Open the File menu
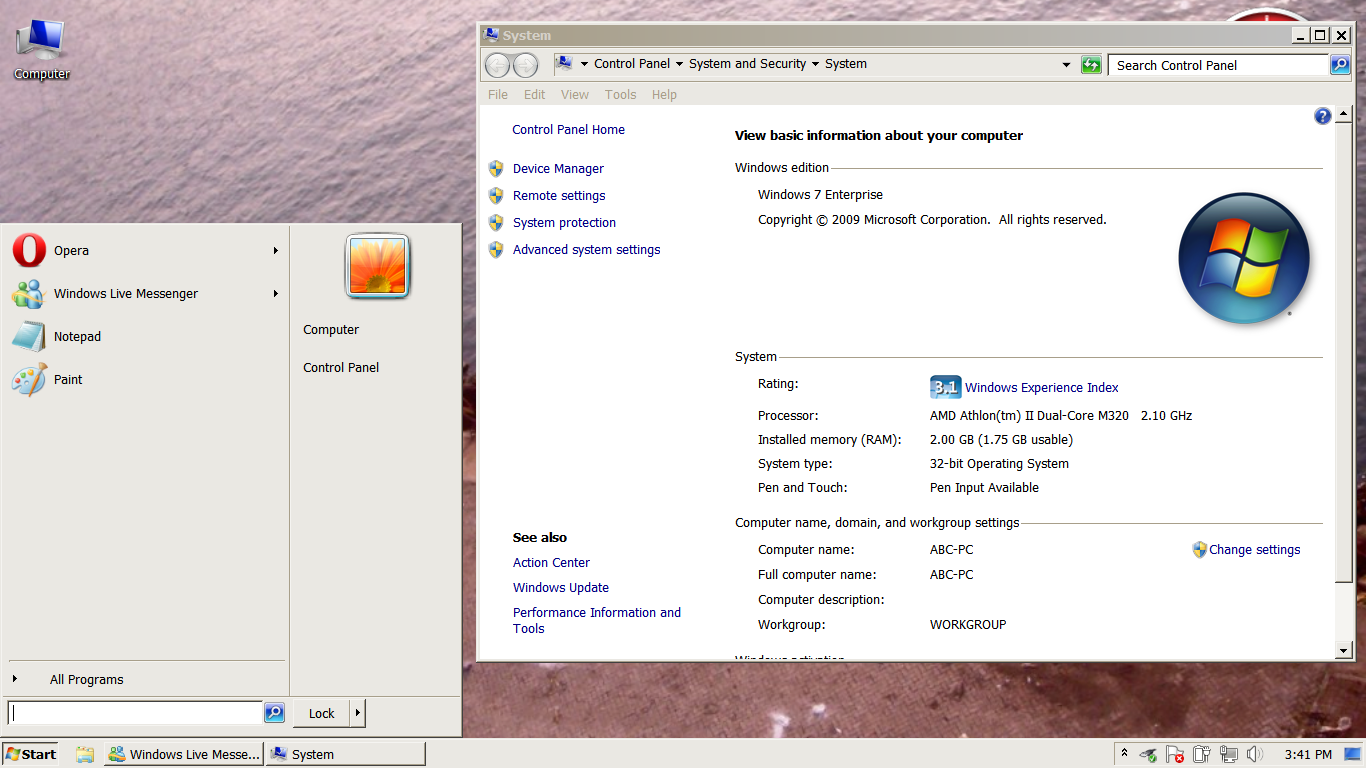Screen dimensions: 1366x768 (498, 94)
